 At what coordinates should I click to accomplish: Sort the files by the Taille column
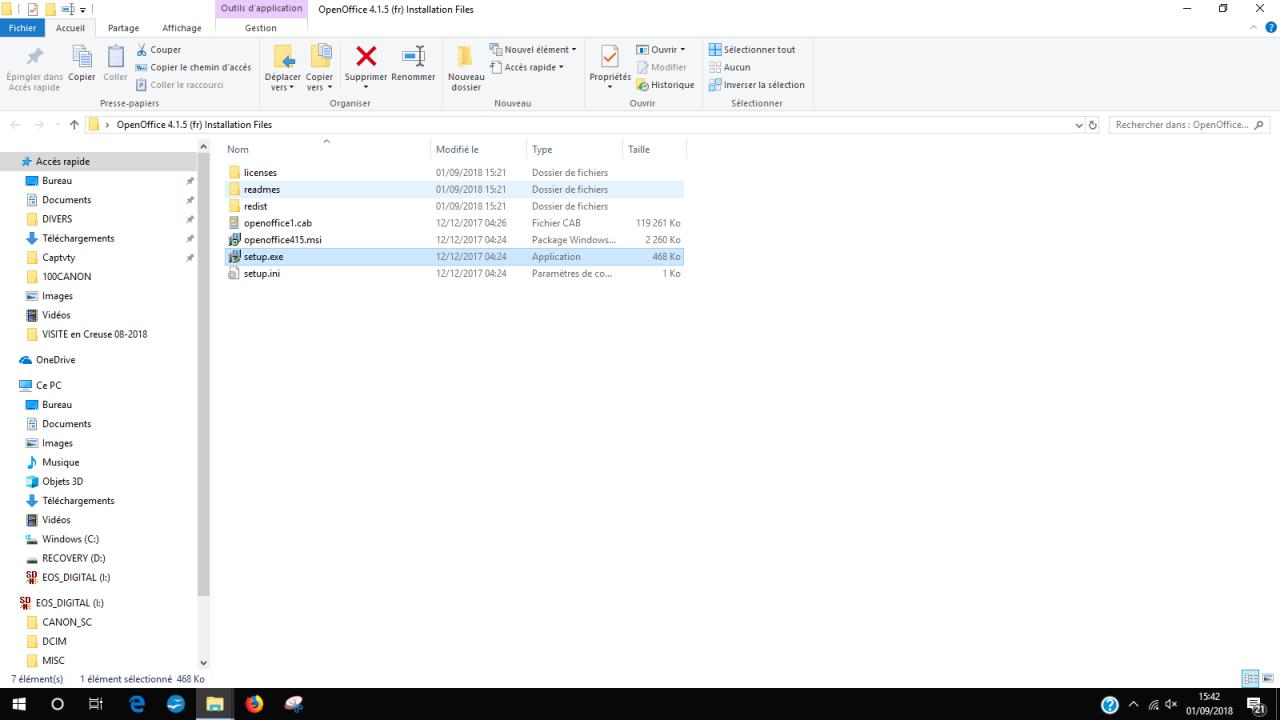654,149
